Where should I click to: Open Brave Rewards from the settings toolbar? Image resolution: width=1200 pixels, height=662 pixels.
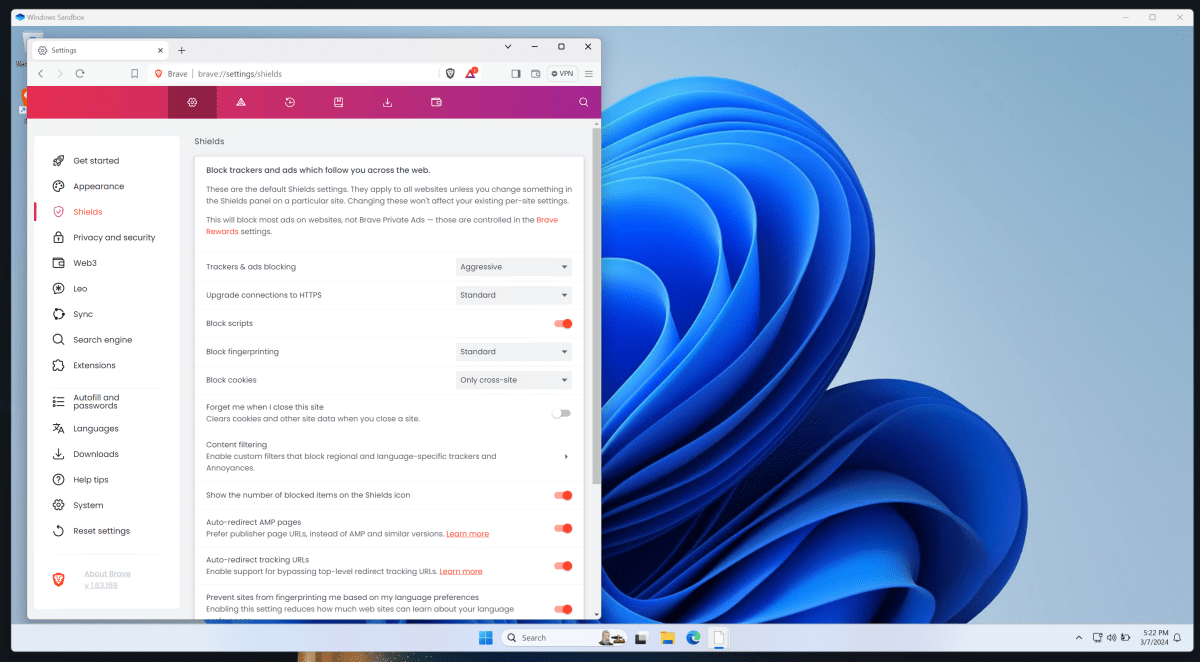pos(241,101)
